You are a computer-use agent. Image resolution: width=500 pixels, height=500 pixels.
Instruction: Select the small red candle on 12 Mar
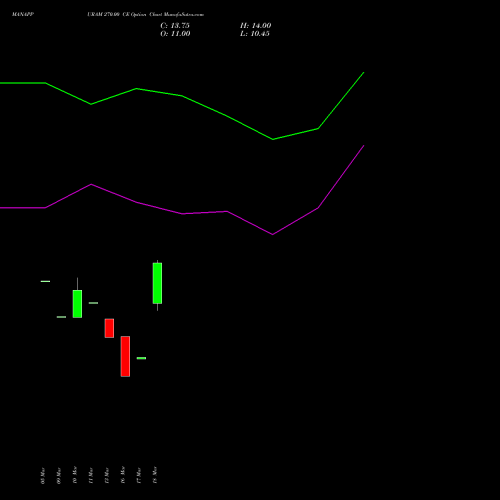[109, 328]
